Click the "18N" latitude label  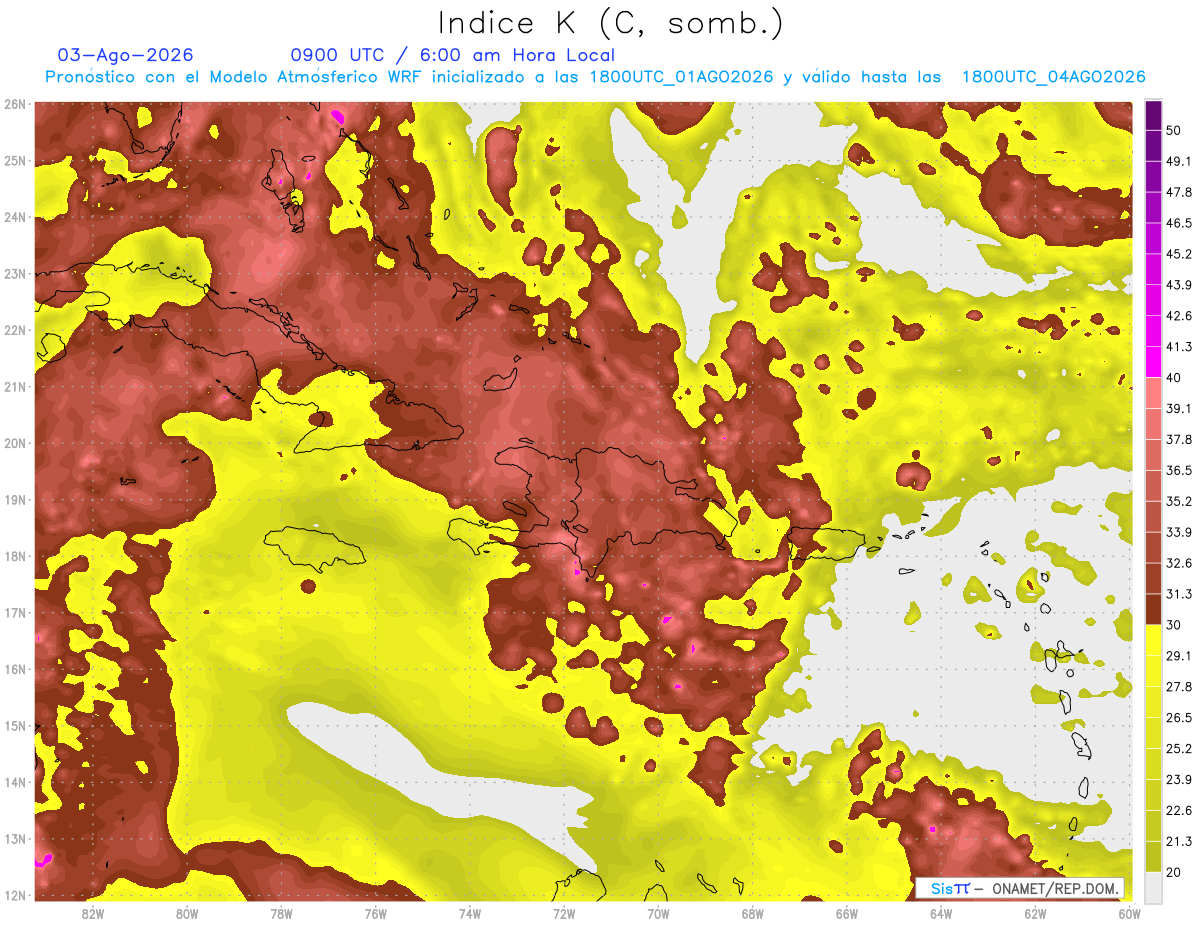coord(15,556)
